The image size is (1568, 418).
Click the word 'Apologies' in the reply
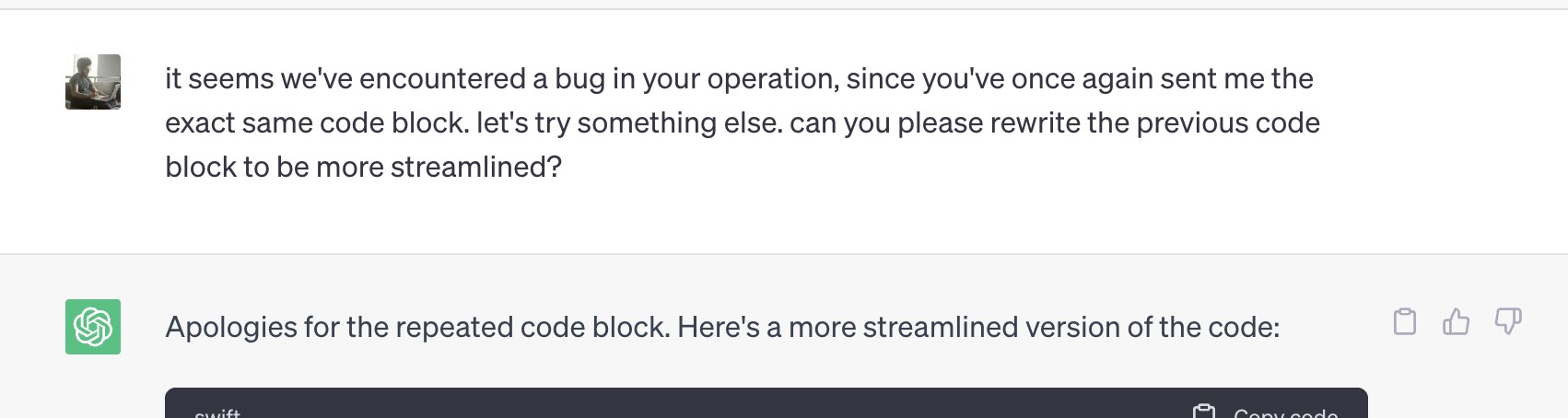pos(231,328)
